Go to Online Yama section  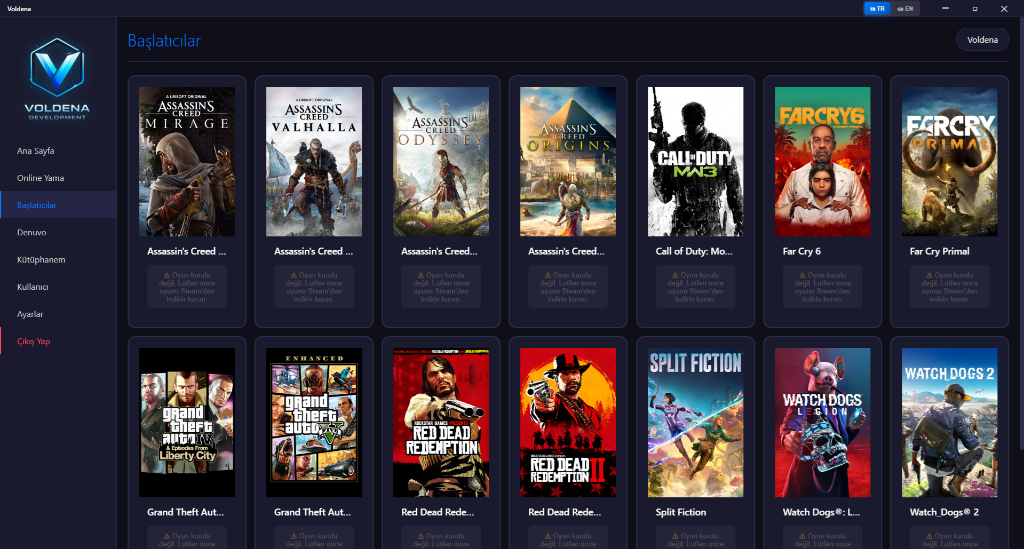(x=41, y=178)
